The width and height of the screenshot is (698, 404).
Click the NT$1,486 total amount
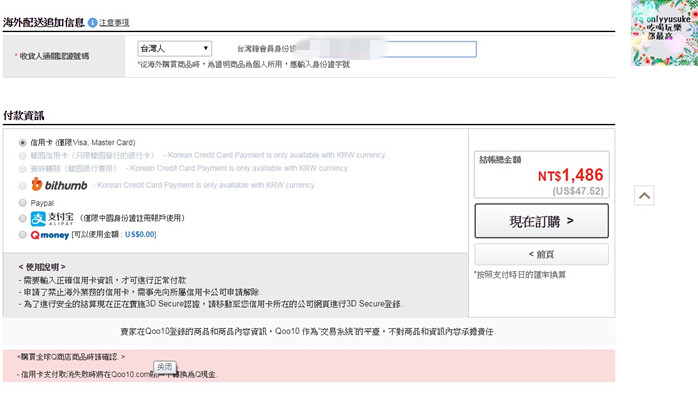tap(570, 175)
